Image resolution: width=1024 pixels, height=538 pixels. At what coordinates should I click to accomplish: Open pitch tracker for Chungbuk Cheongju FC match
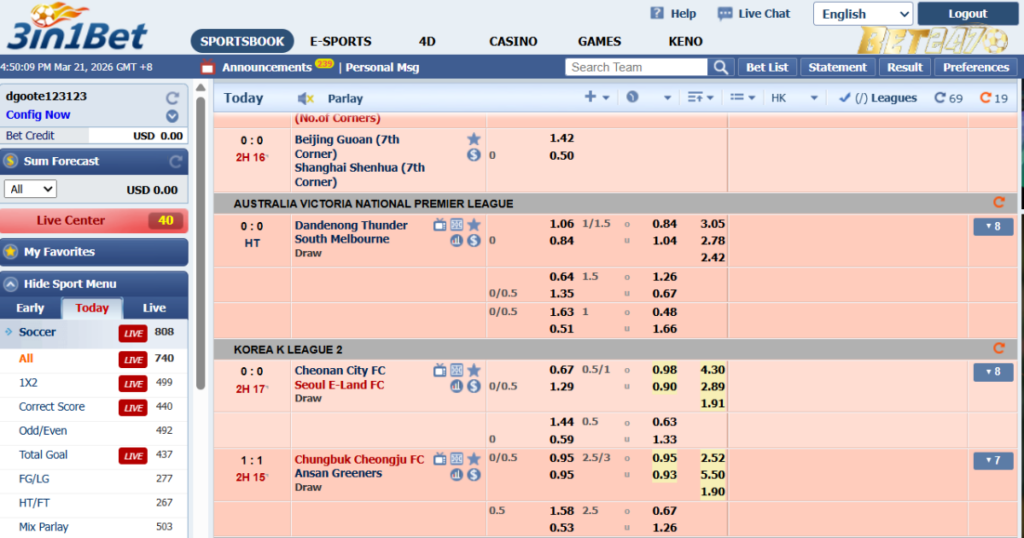[x=456, y=460]
